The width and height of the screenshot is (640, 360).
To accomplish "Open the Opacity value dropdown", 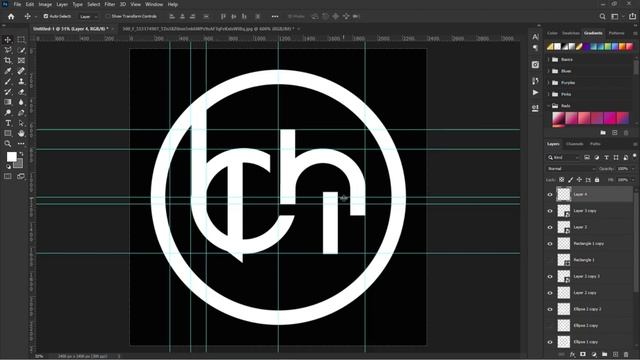I will coord(633,169).
